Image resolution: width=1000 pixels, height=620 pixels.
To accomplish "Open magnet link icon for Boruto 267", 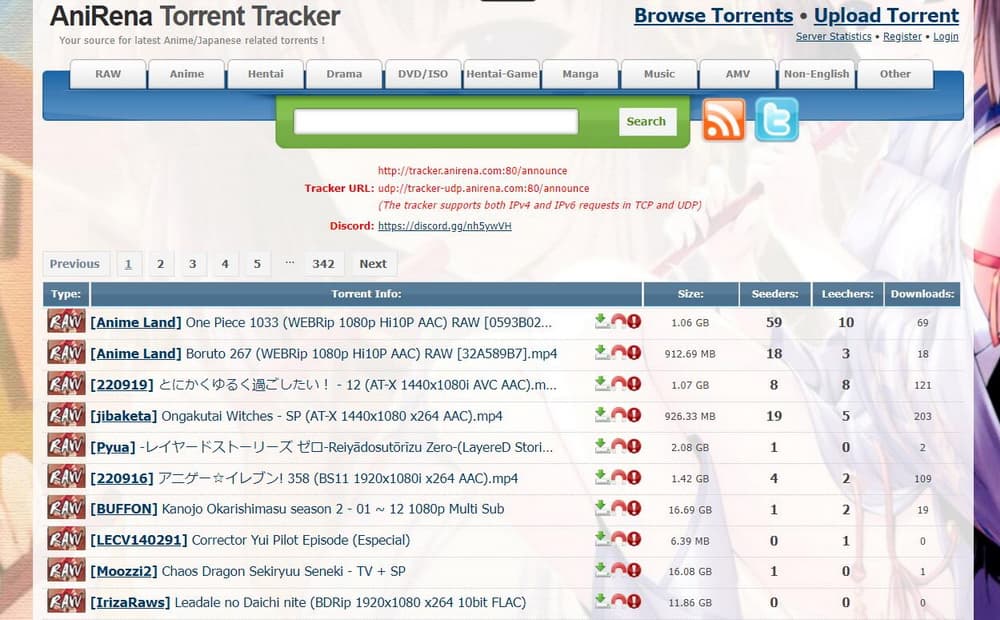I will tap(618, 351).
